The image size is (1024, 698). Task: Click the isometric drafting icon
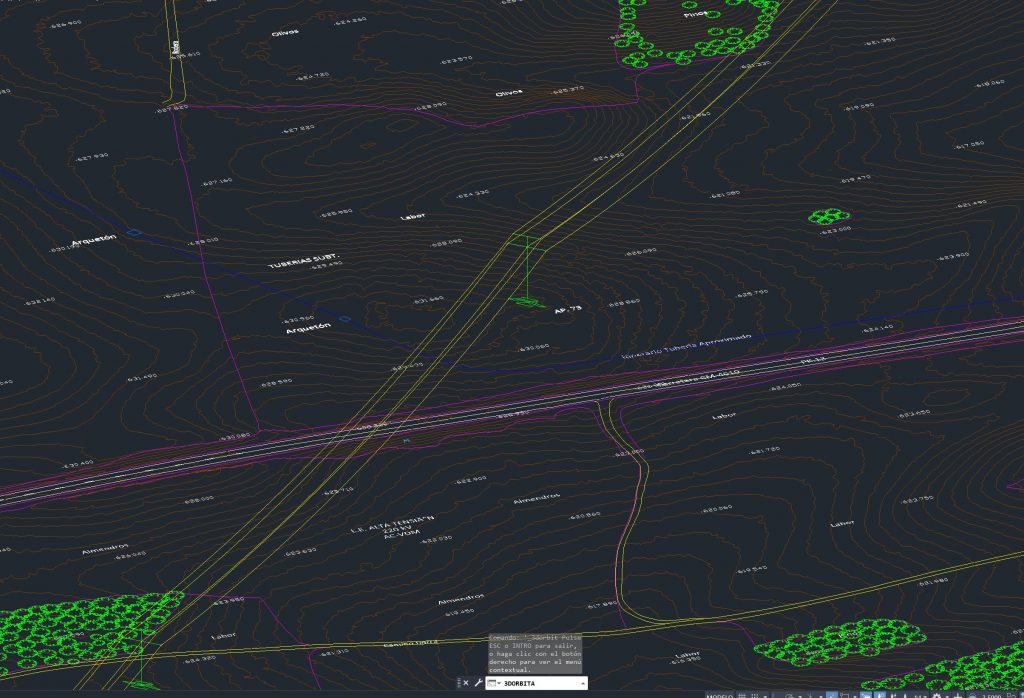pos(810,694)
